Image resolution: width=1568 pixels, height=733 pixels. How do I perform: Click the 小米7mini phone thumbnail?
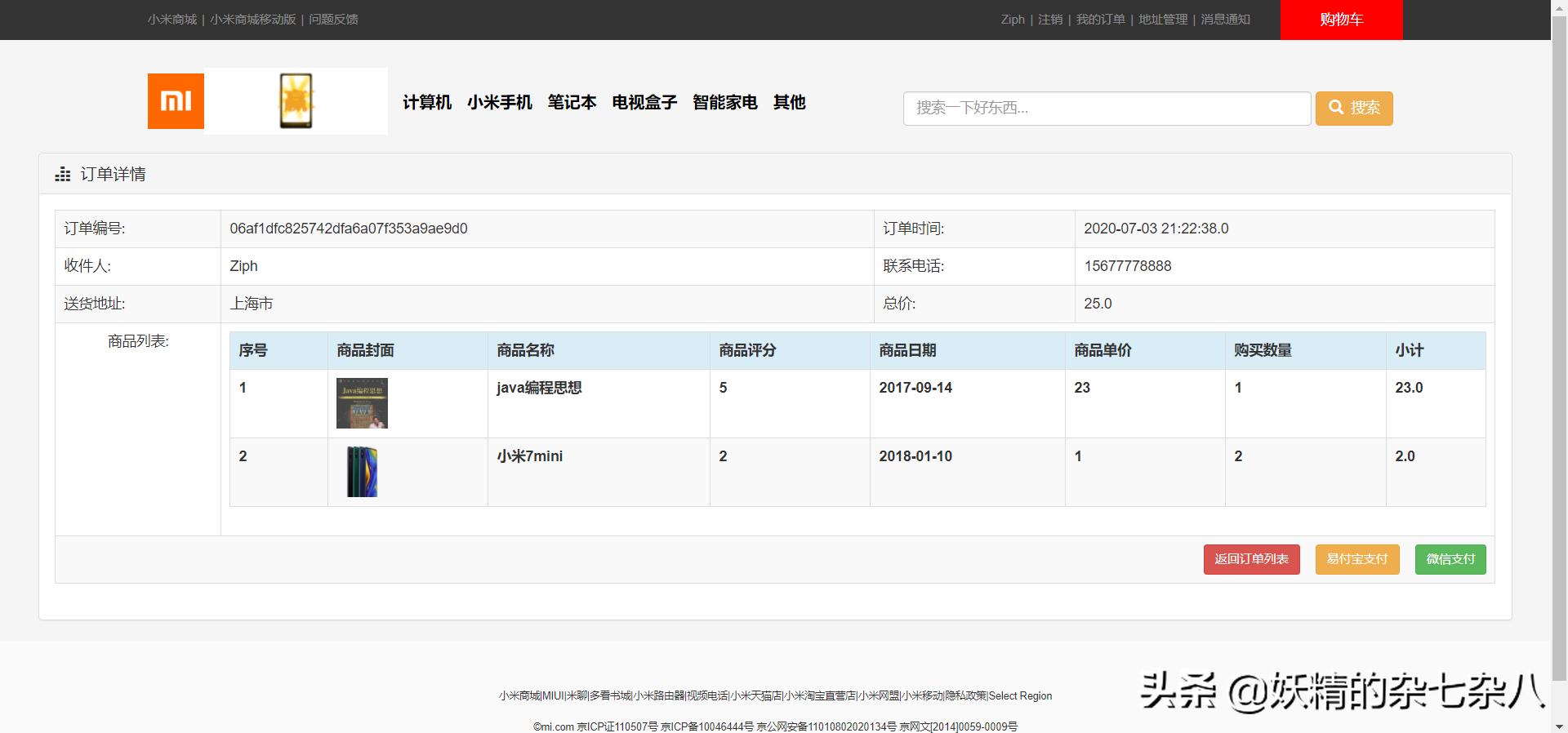coord(362,472)
